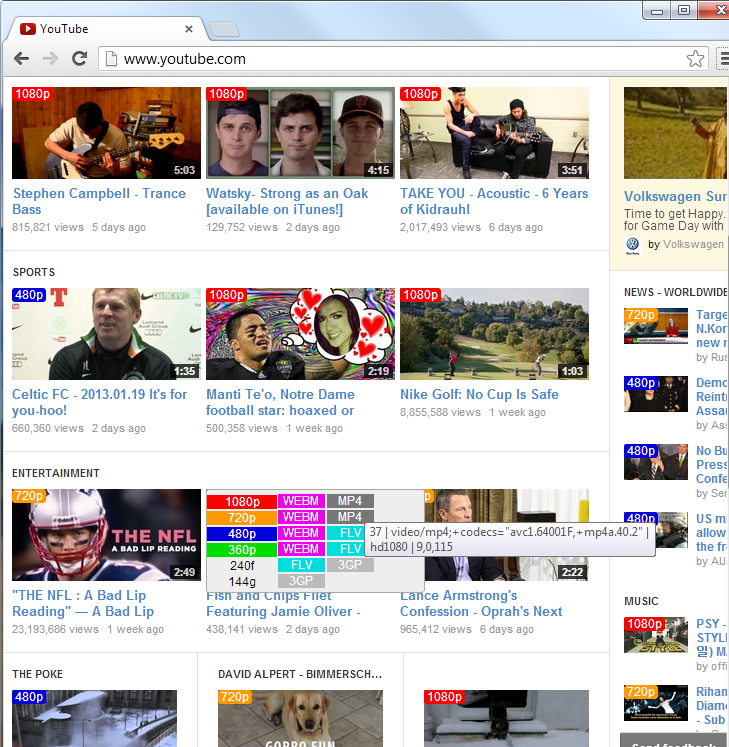This screenshot has height=747, width=729.
Task: Click the SPORTS section heading
Action: point(34,272)
